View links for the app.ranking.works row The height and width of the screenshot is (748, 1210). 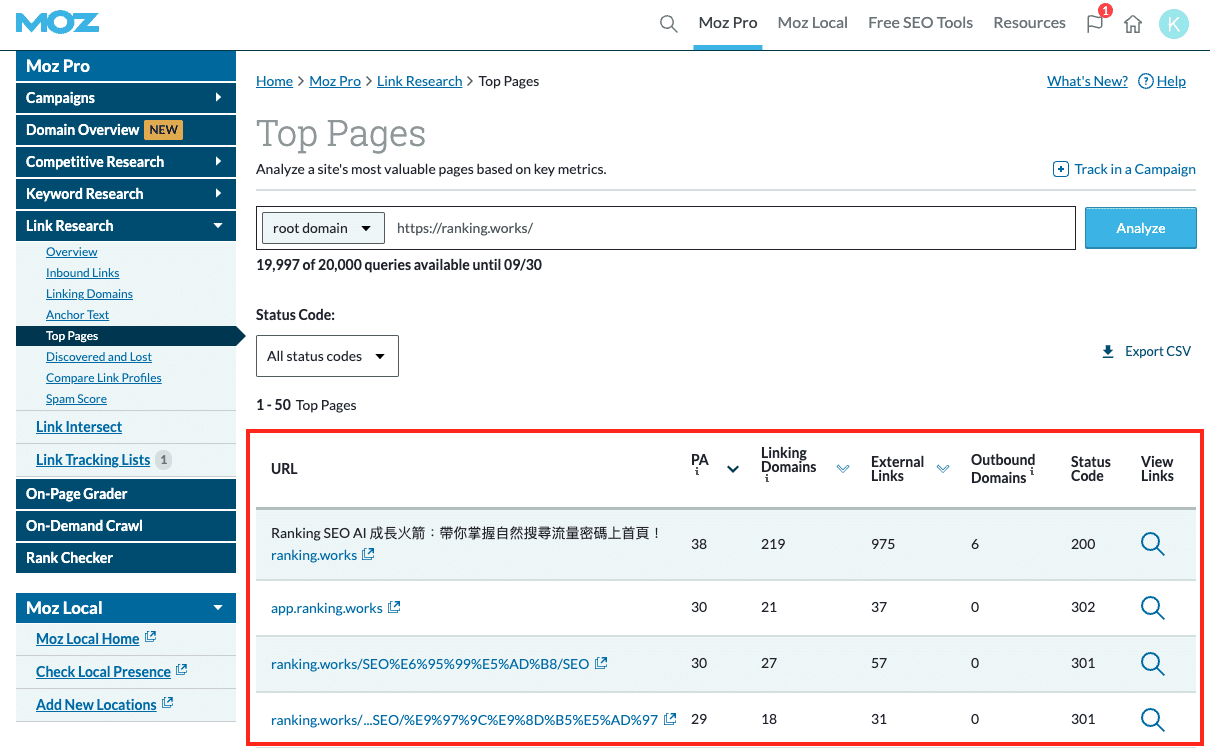pos(1153,607)
